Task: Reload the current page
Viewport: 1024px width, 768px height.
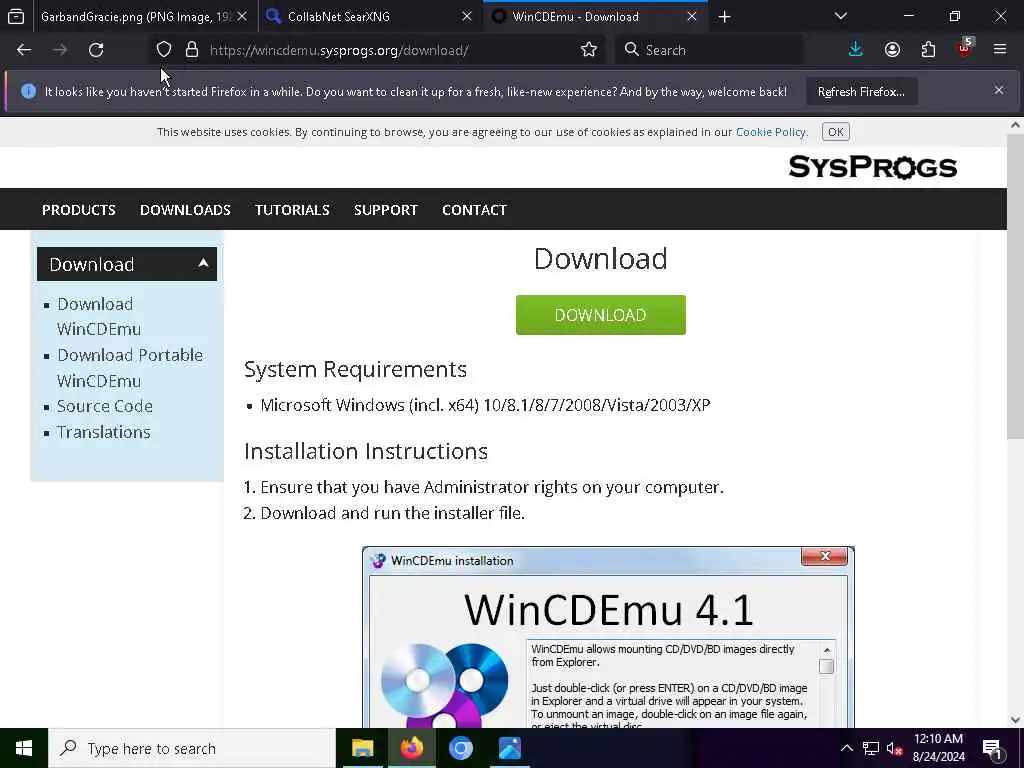Action: [96, 50]
